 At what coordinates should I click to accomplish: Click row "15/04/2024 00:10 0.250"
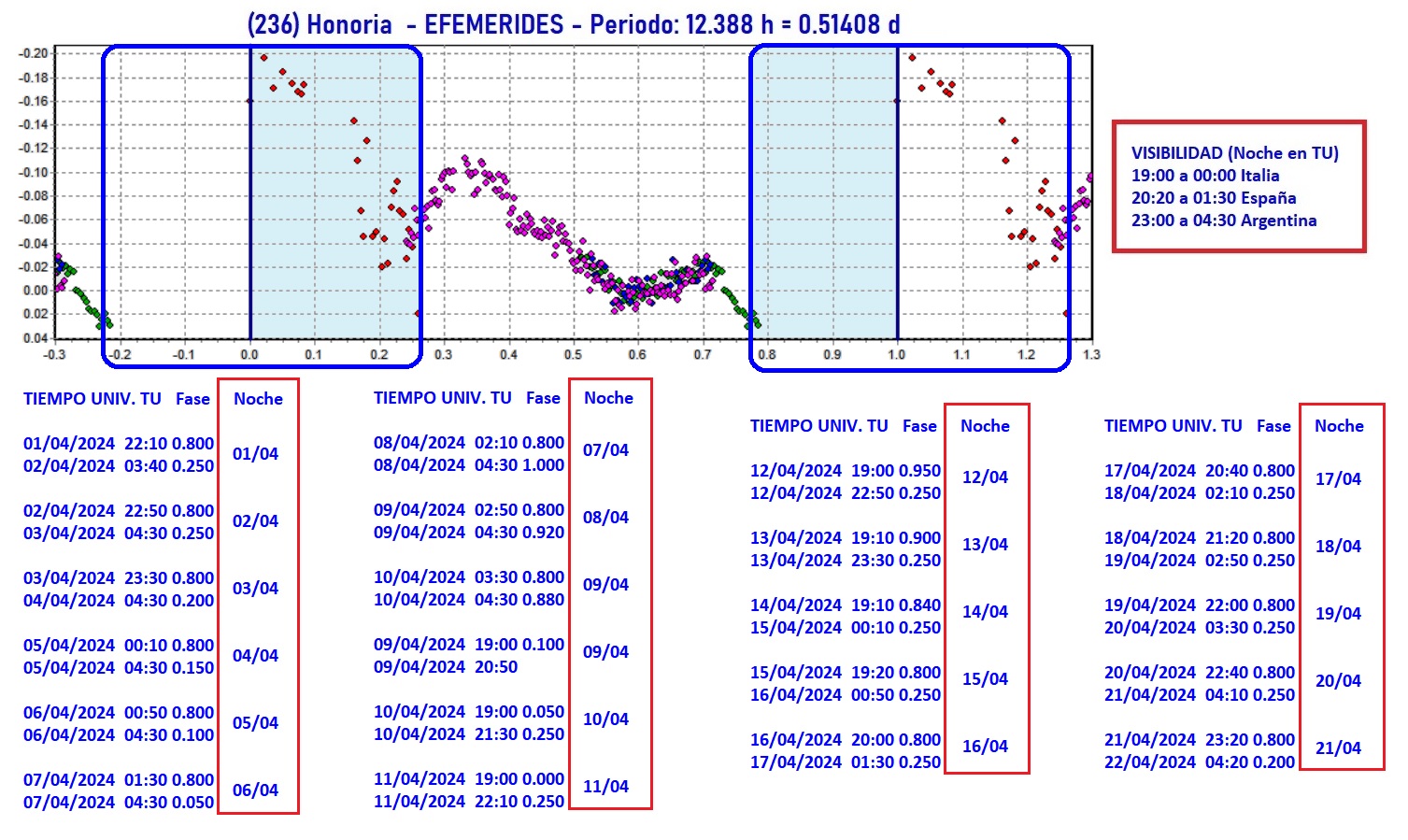click(846, 627)
